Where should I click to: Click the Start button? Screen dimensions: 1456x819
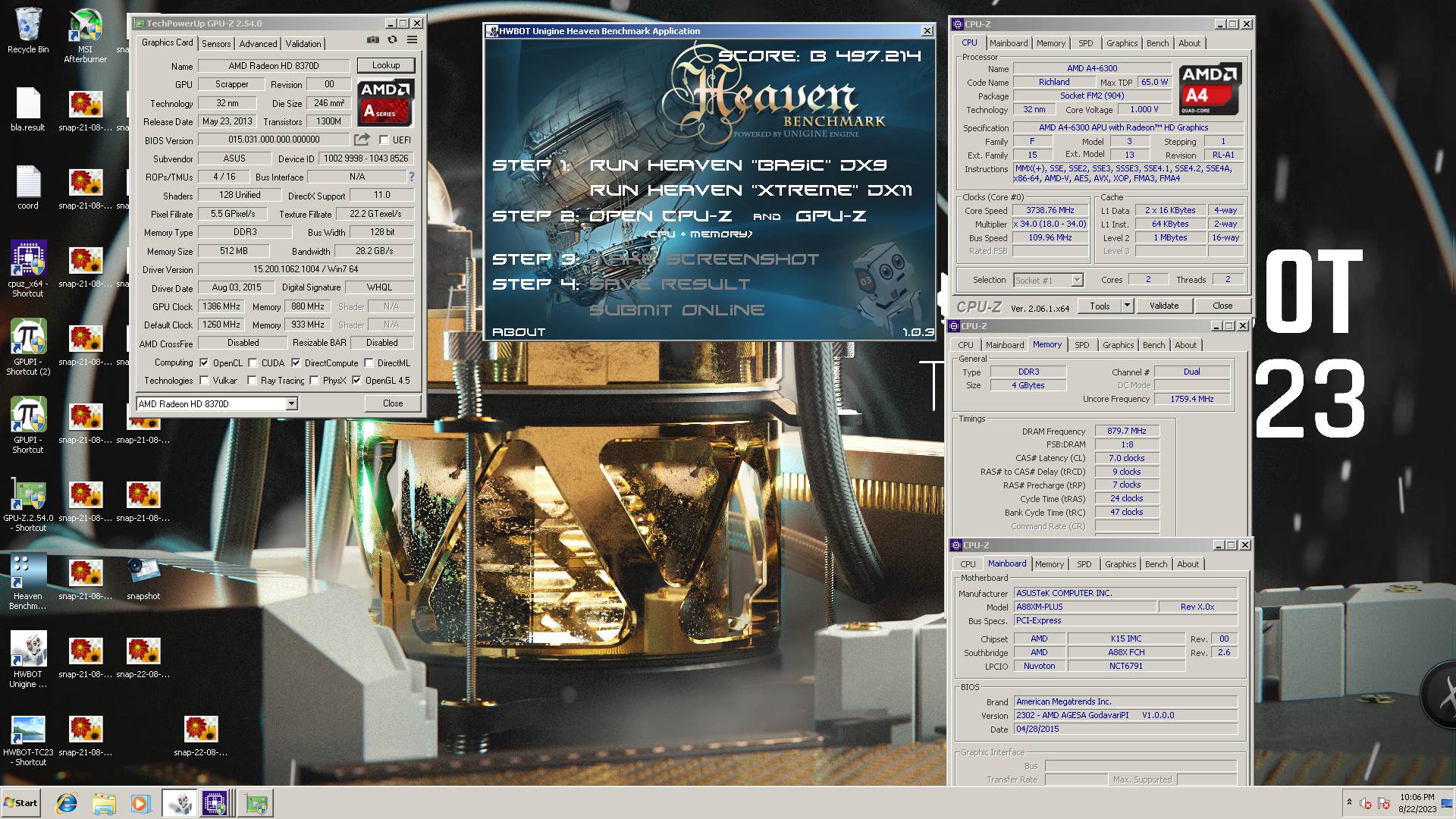tap(21, 803)
